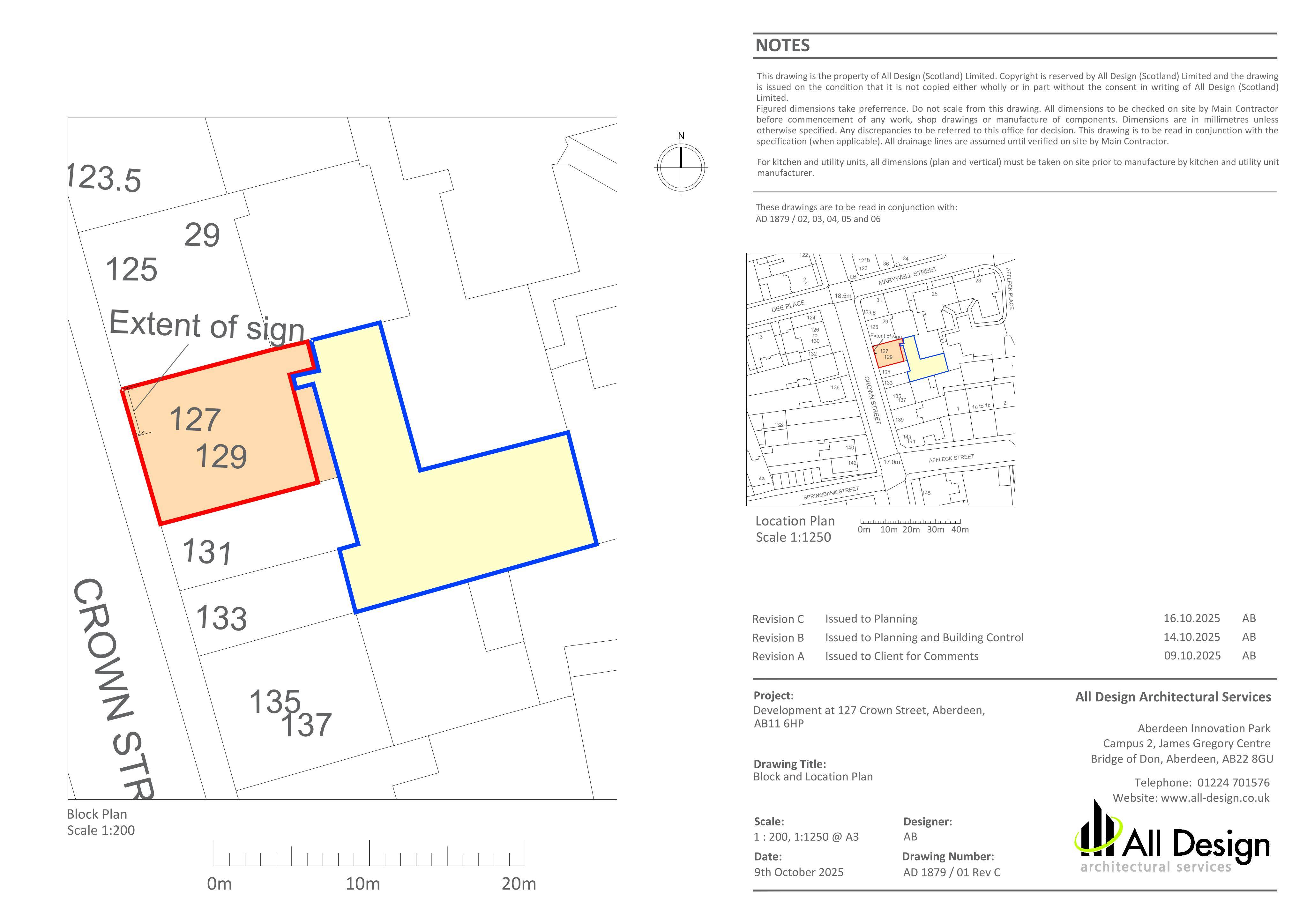
Task: Click 'SPRINGBANK STREET' label on the location plan
Action: [x=831, y=494]
